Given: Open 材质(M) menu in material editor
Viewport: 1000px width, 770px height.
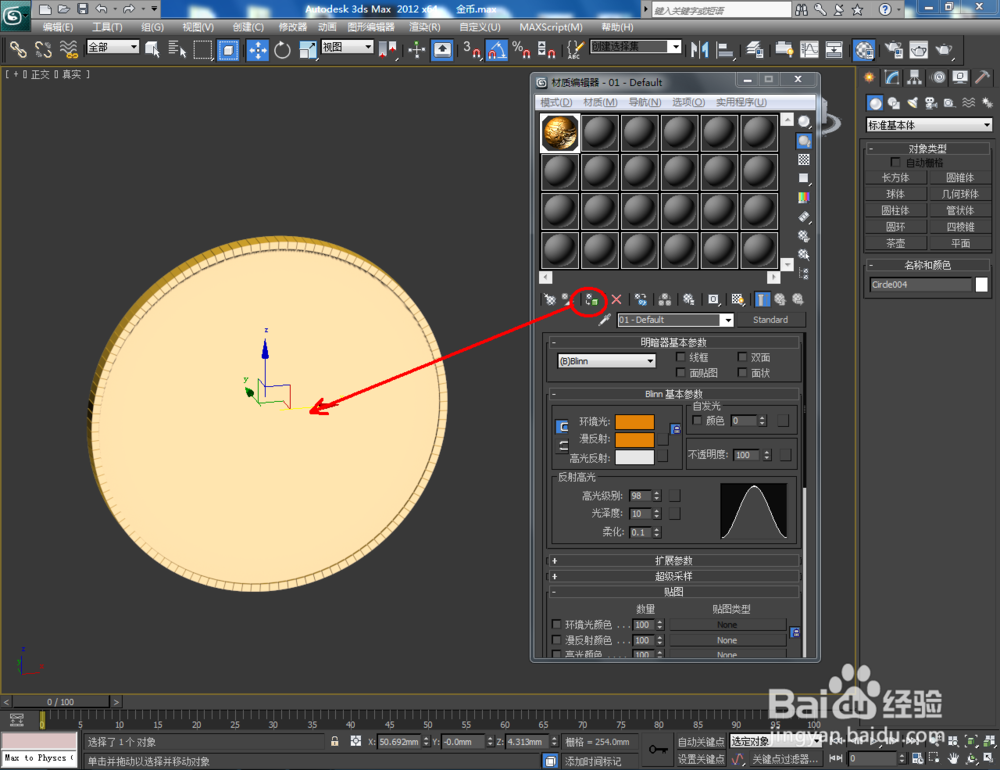Looking at the screenshot, I should [600, 102].
